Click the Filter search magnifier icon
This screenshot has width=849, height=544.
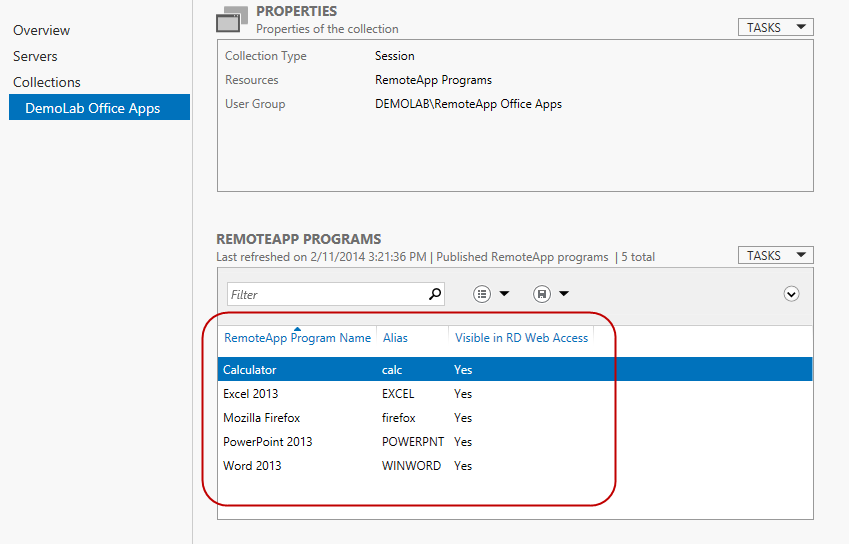(435, 294)
